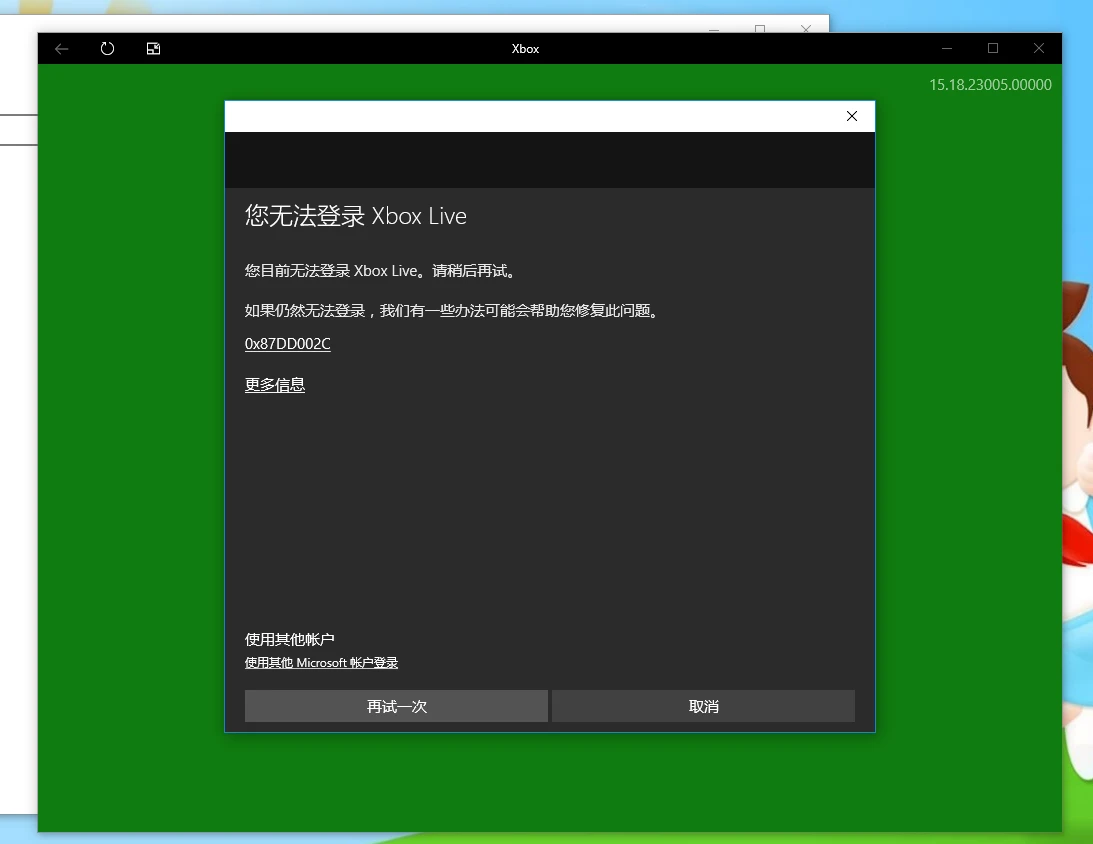The image size is (1093, 844).
Task: Close the Xbox app window
Action: 1039,48
